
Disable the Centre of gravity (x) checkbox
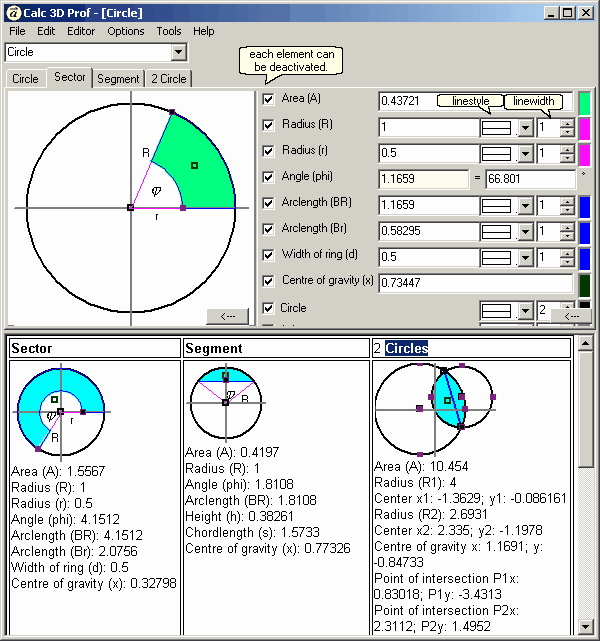[268, 281]
